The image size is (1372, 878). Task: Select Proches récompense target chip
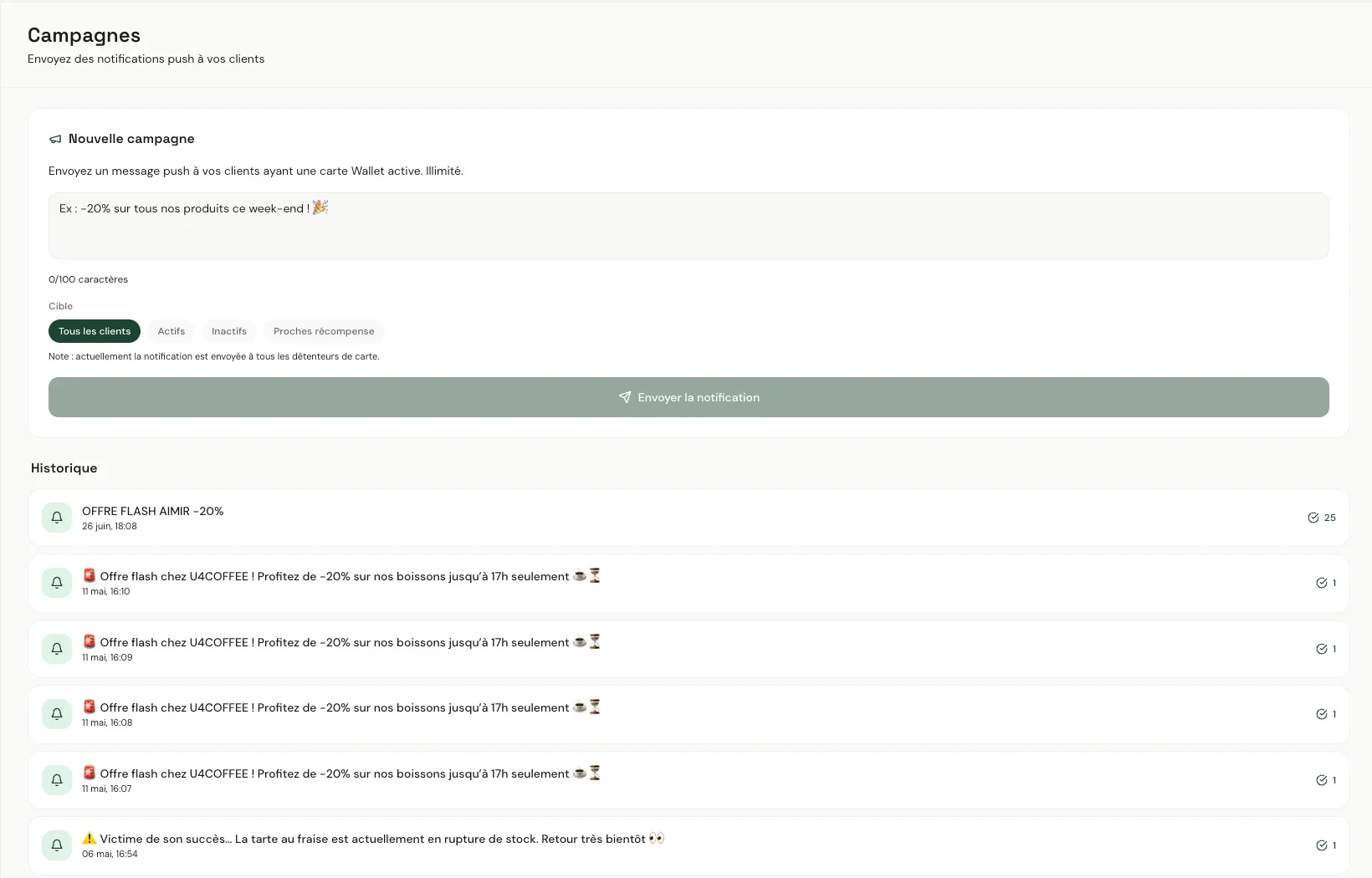click(x=324, y=331)
